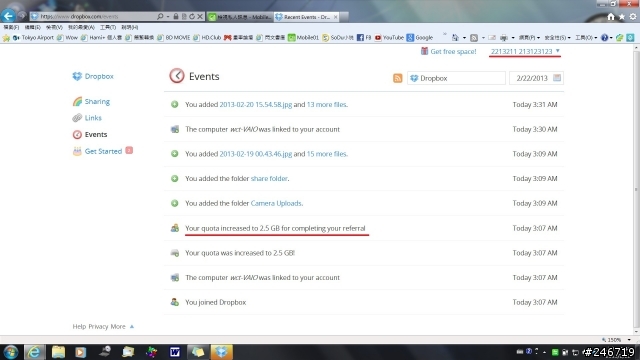Open the BD MOVIE bookmark
This screenshot has width=640, height=360.
pos(173,38)
